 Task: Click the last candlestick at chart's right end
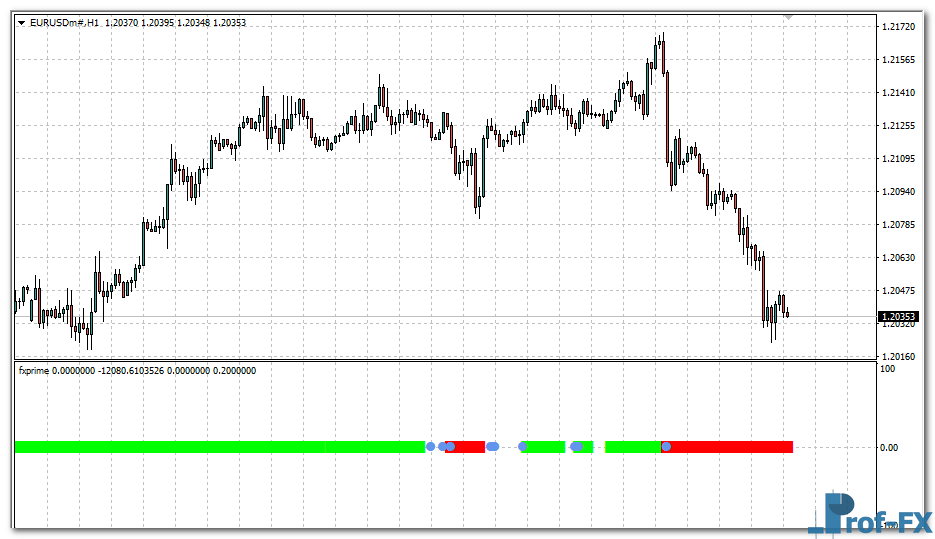[787, 314]
